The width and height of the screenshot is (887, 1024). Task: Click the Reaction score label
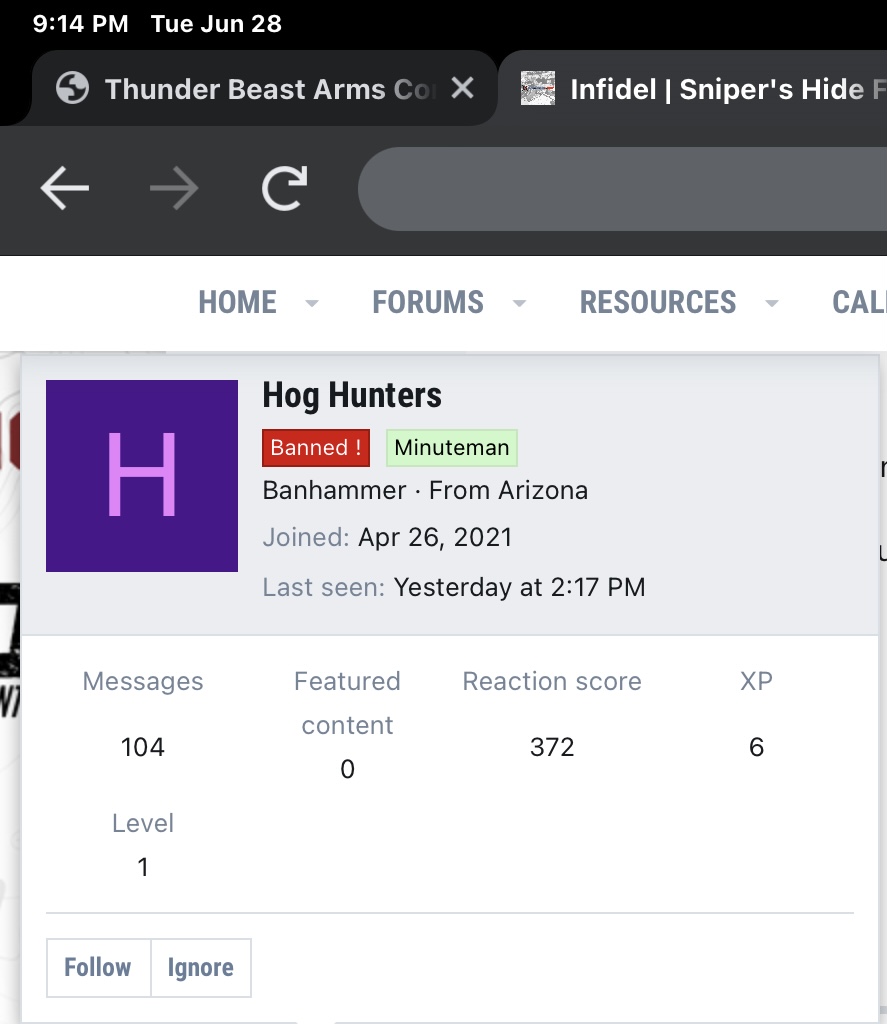tap(552, 681)
